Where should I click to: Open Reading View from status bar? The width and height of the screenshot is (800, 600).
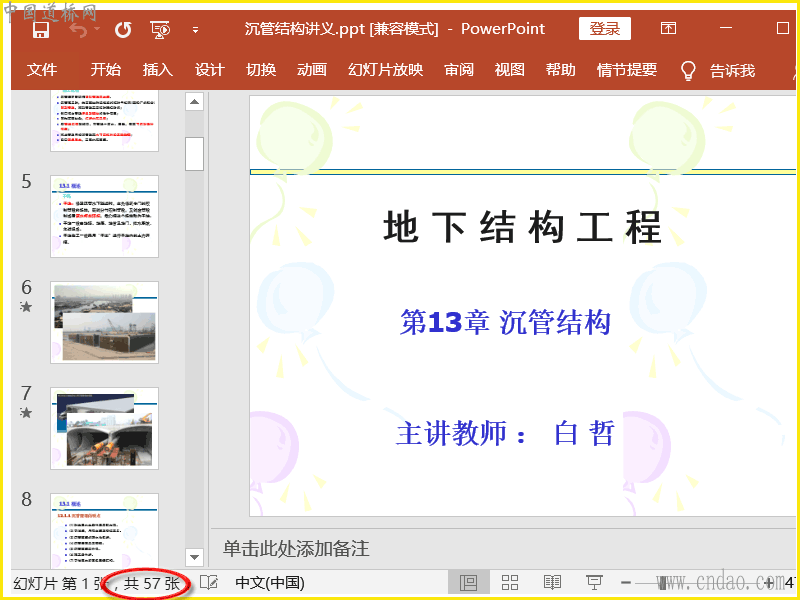coord(552,582)
